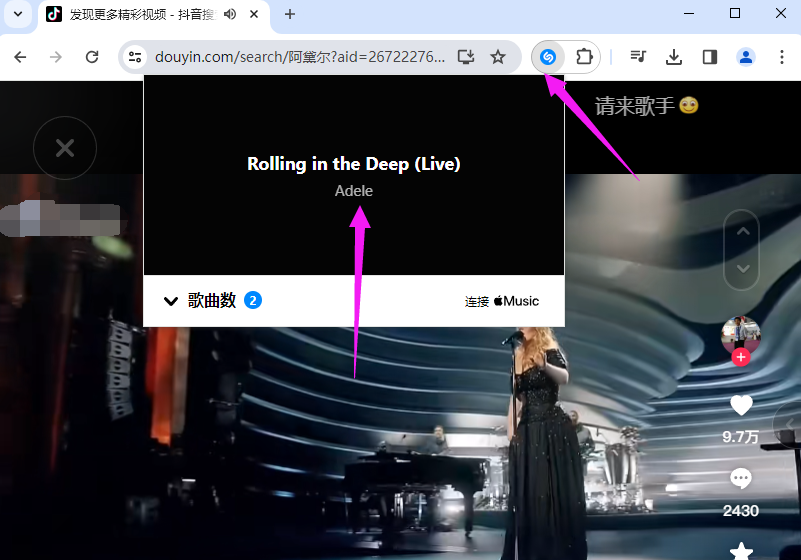
Task: Open the author's avatar
Action: [x=741, y=335]
